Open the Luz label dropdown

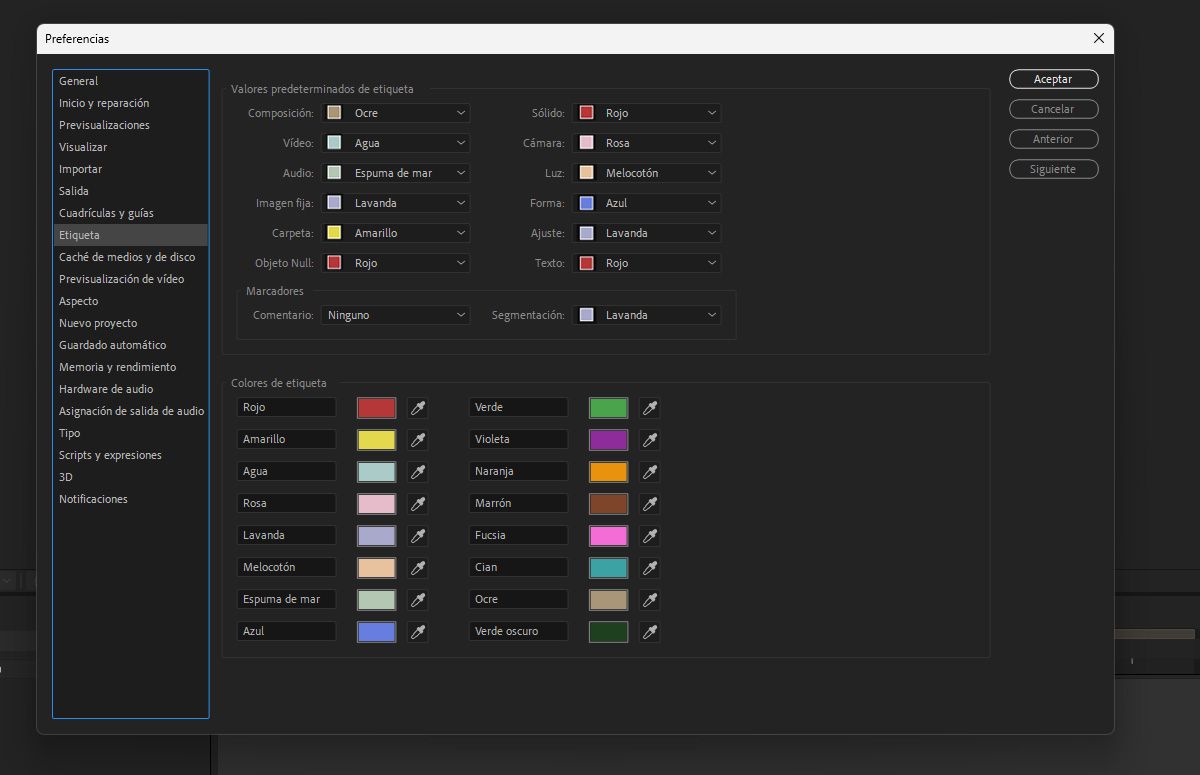point(647,173)
